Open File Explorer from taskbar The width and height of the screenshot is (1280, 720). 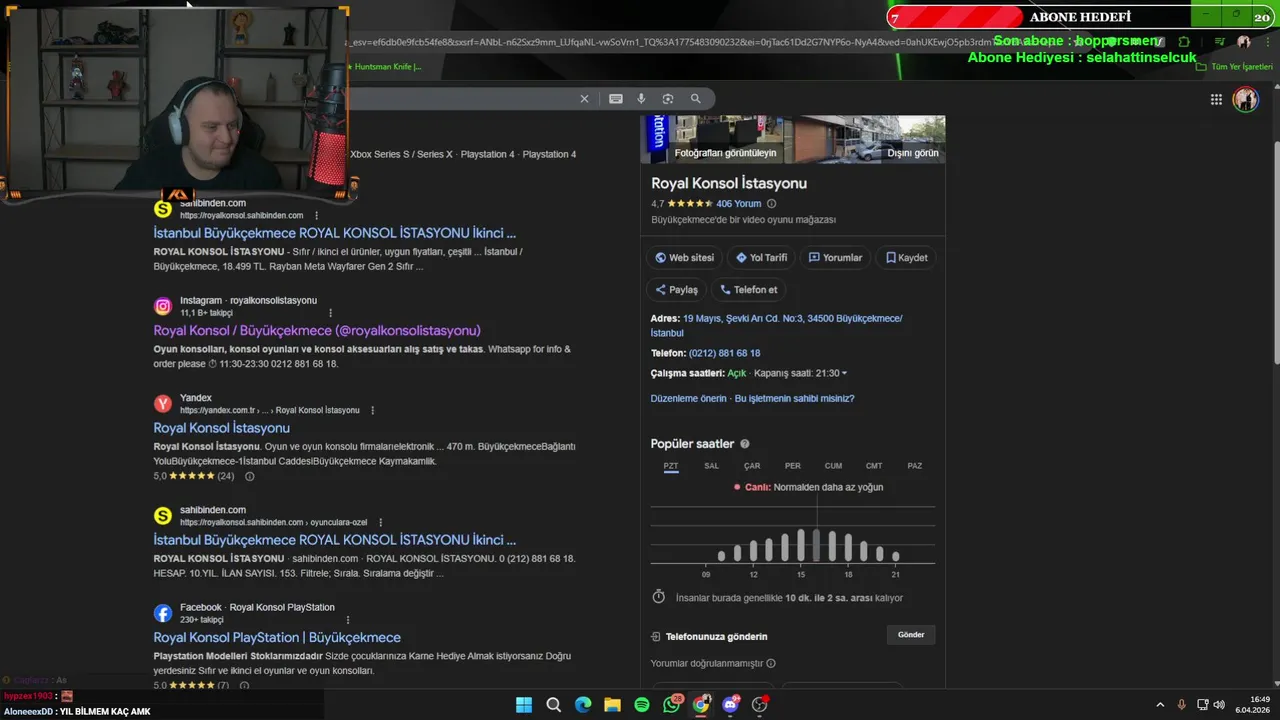tap(612, 705)
